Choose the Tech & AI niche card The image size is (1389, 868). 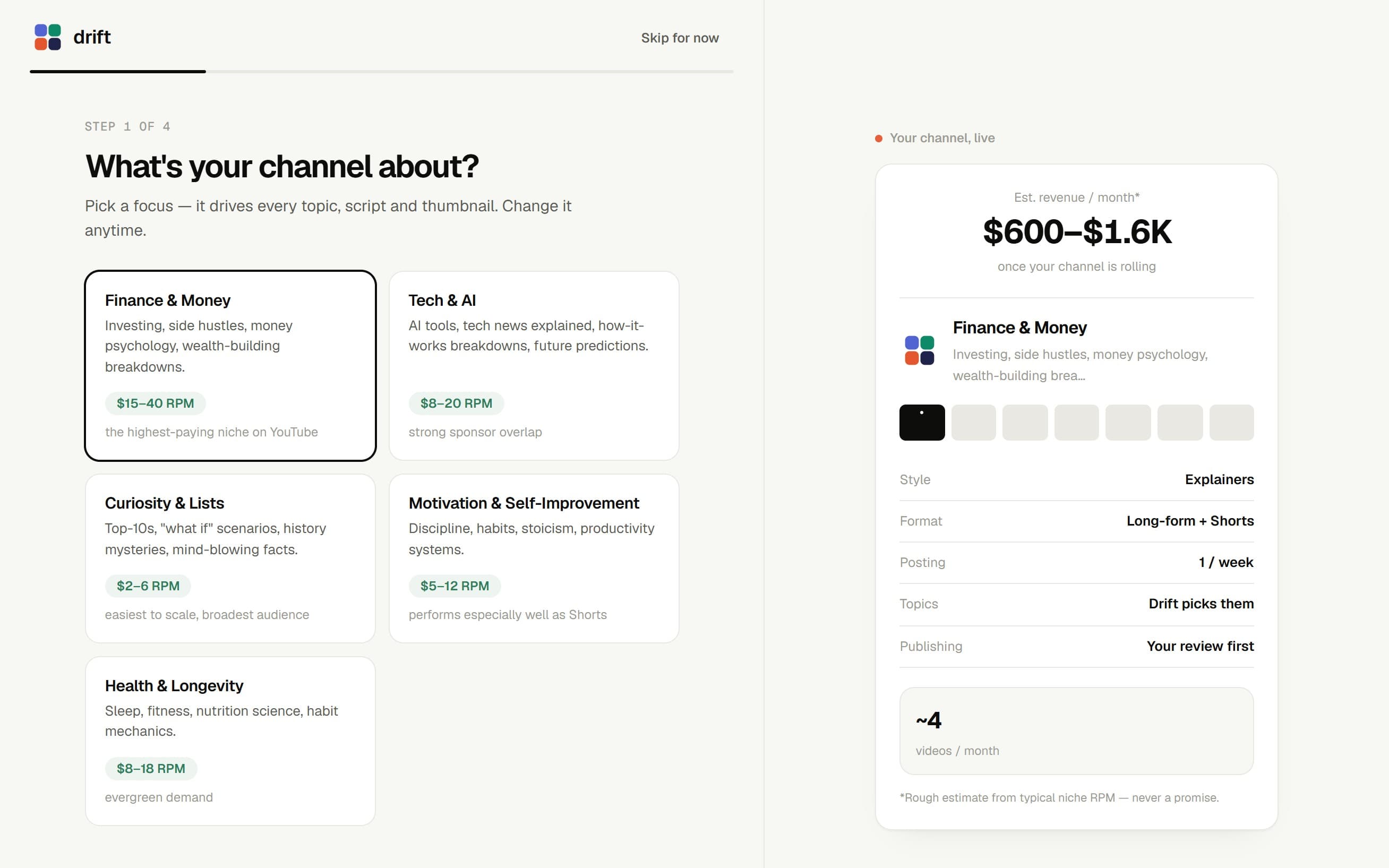coord(534,366)
